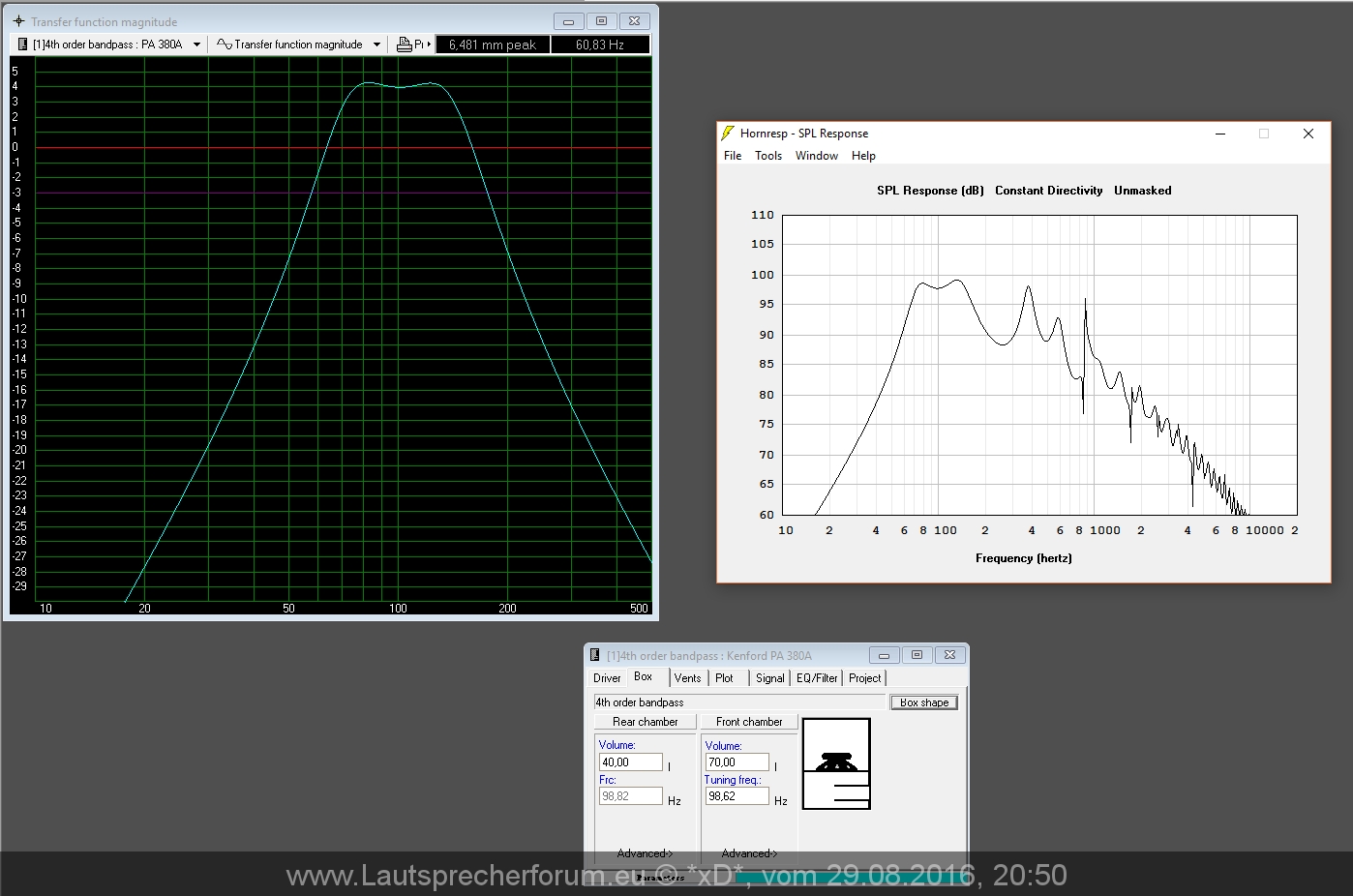Click the Front chamber Tuning freq. field
The height and width of the screenshot is (896, 1353).
737,796
